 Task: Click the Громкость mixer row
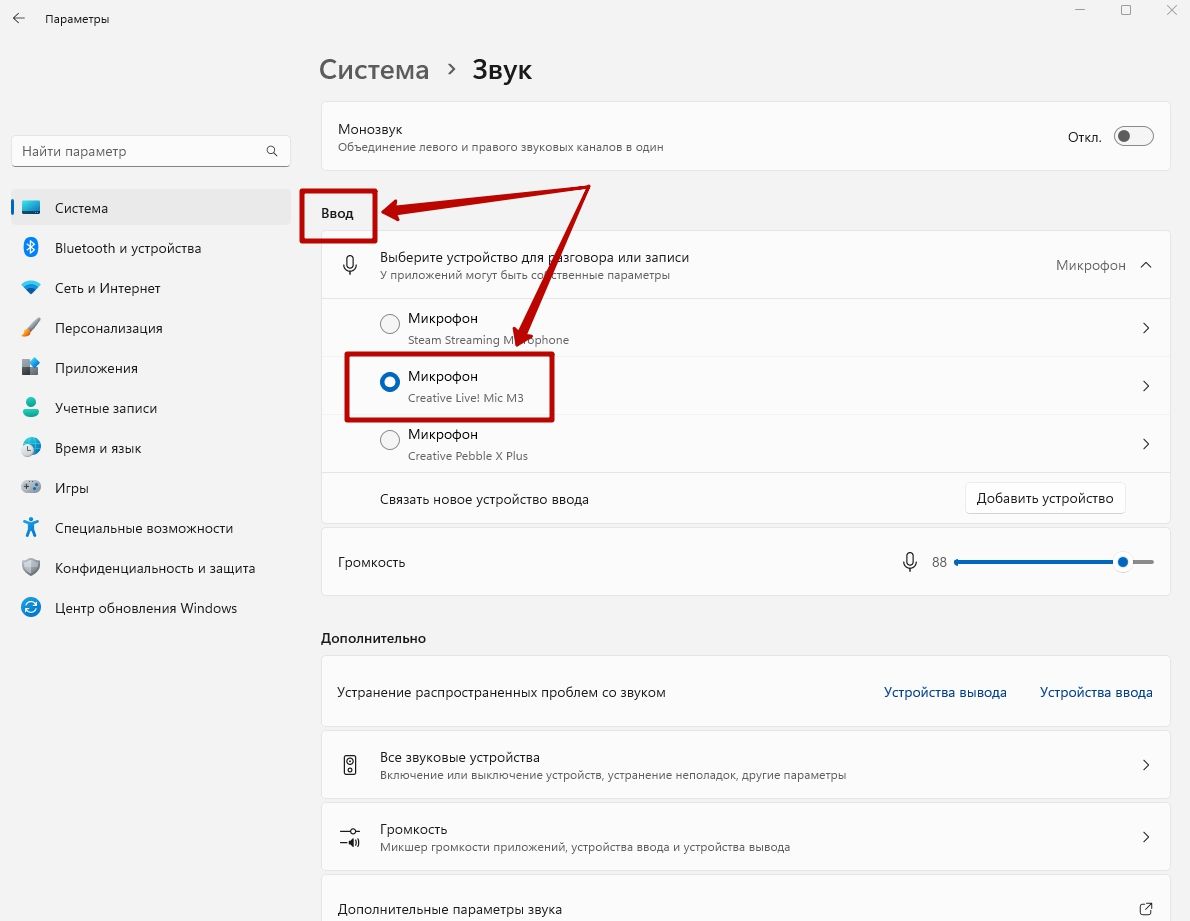point(745,838)
